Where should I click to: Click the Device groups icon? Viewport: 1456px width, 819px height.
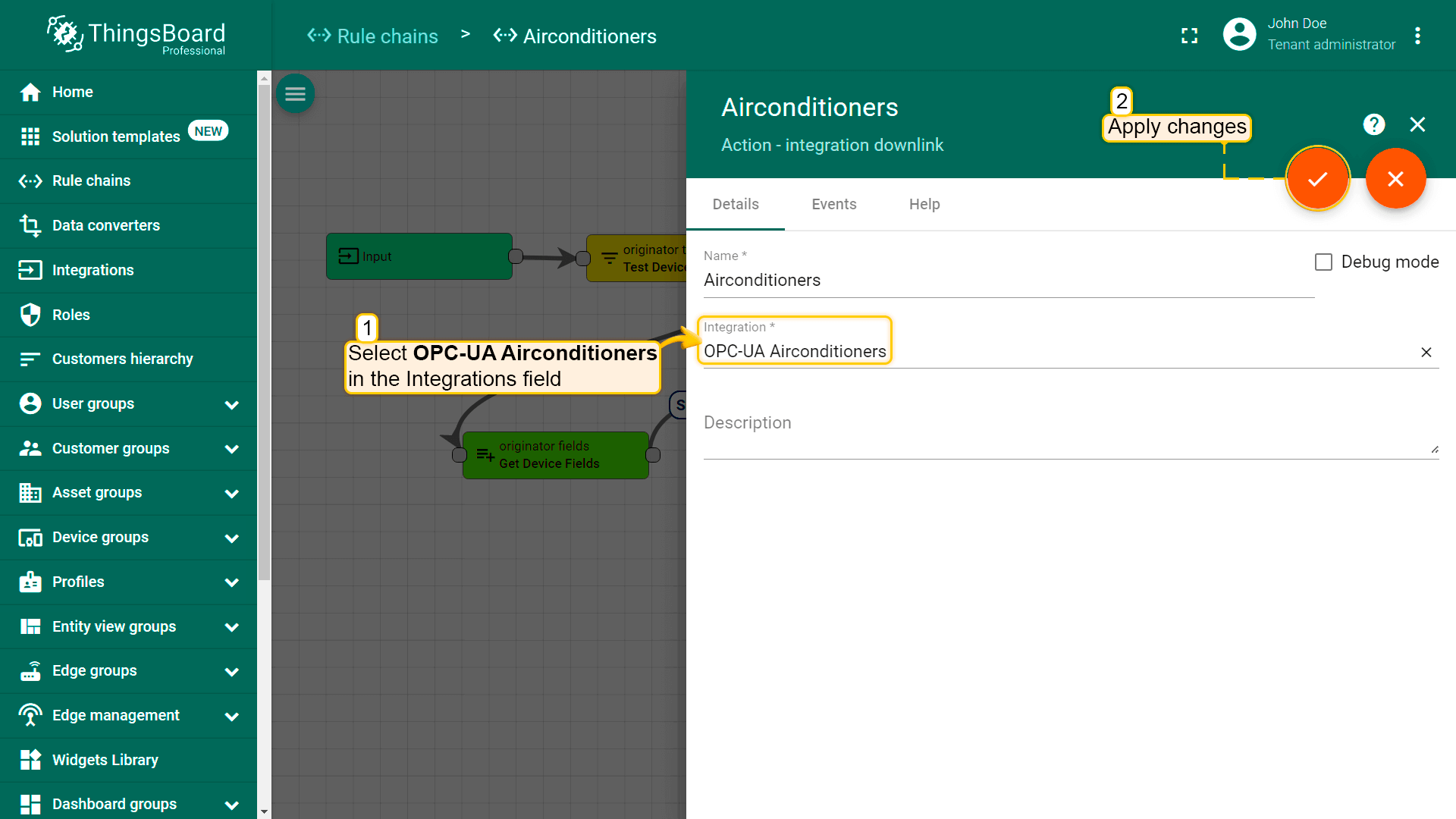[x=30, y=538]
